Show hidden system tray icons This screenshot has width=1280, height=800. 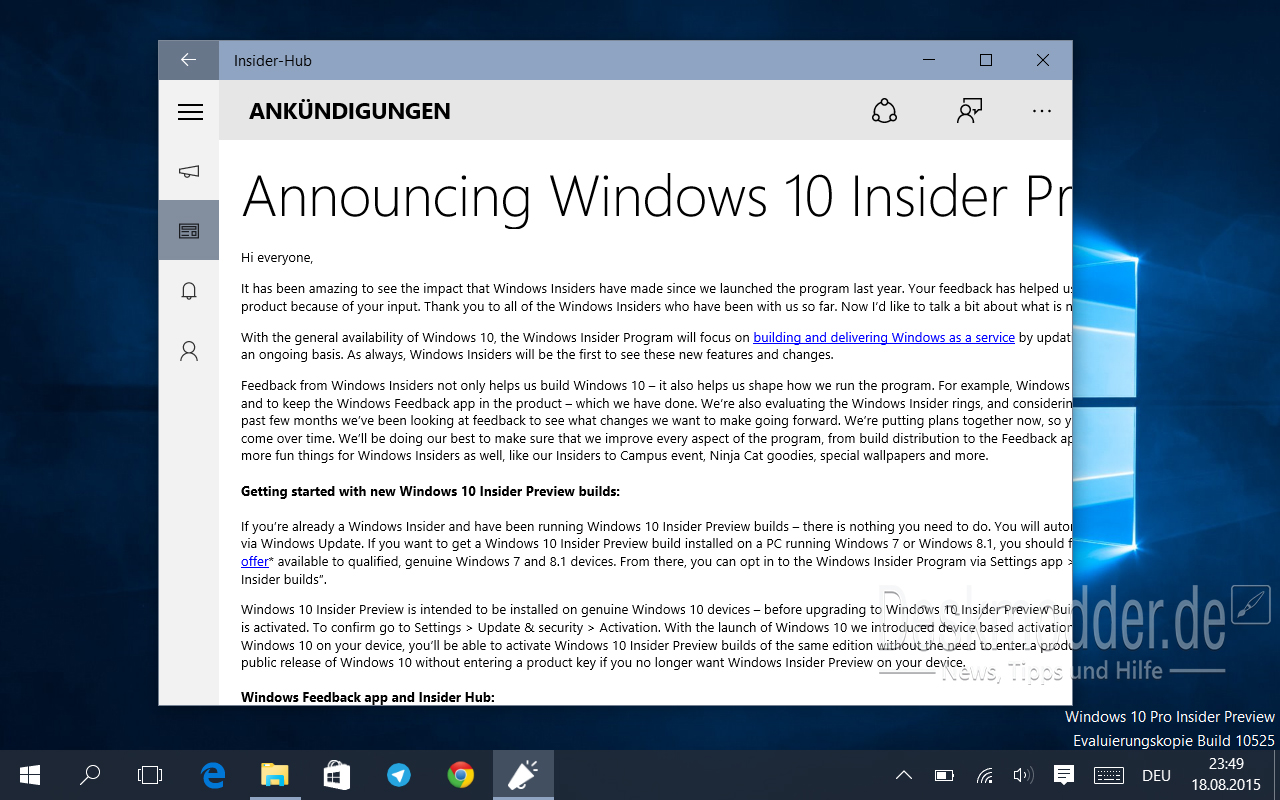point(903,775)
